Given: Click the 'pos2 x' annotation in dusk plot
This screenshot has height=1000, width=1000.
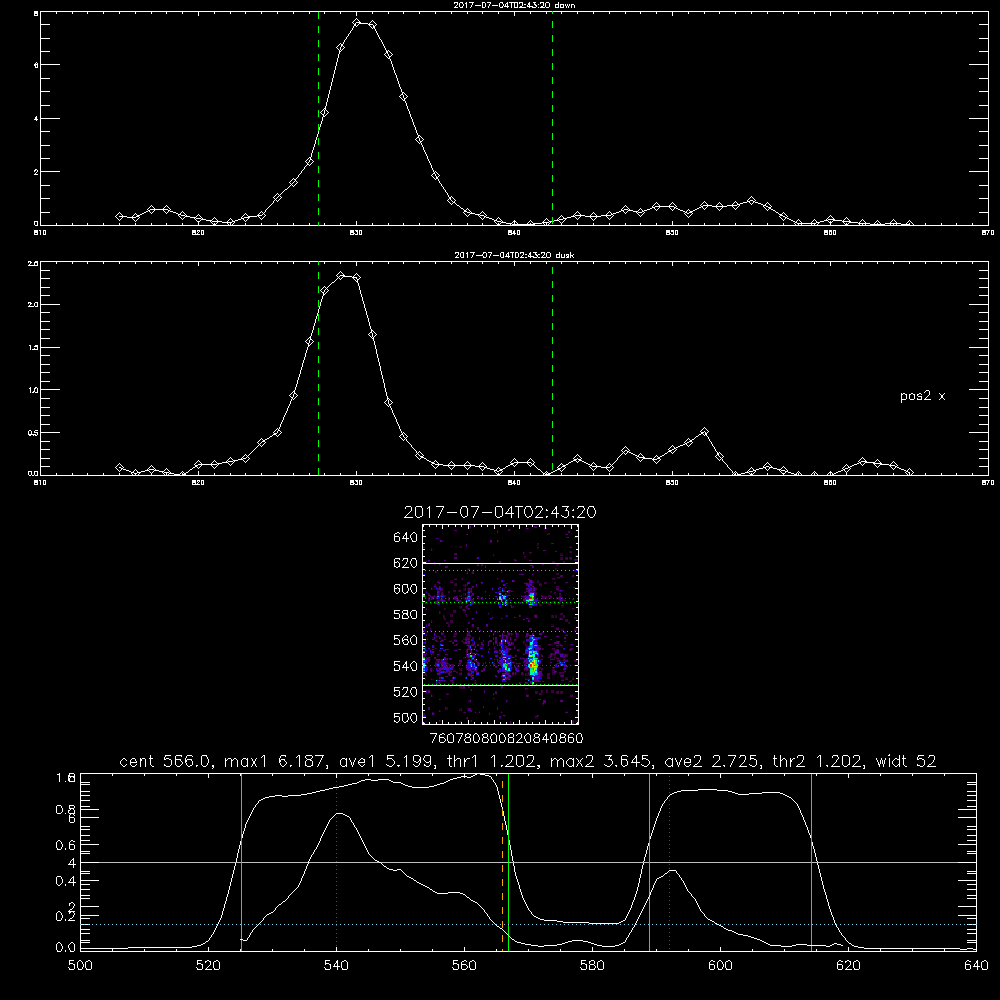Looking at the screenshot, I should (922, 396).
